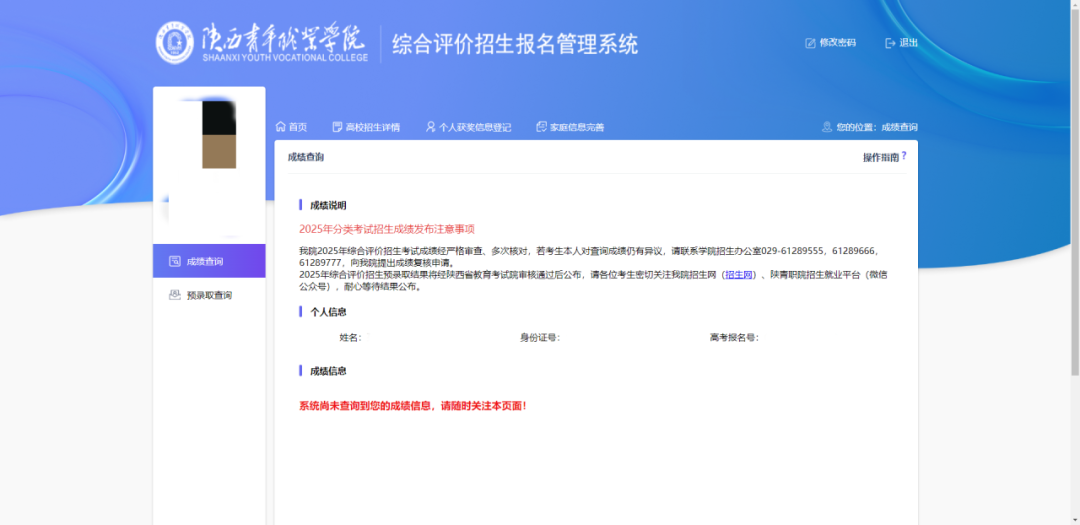Viewport: 1080px width, 525px height.
Task: Open 高校招生详情 tab
Action: (x=373, y=127)
